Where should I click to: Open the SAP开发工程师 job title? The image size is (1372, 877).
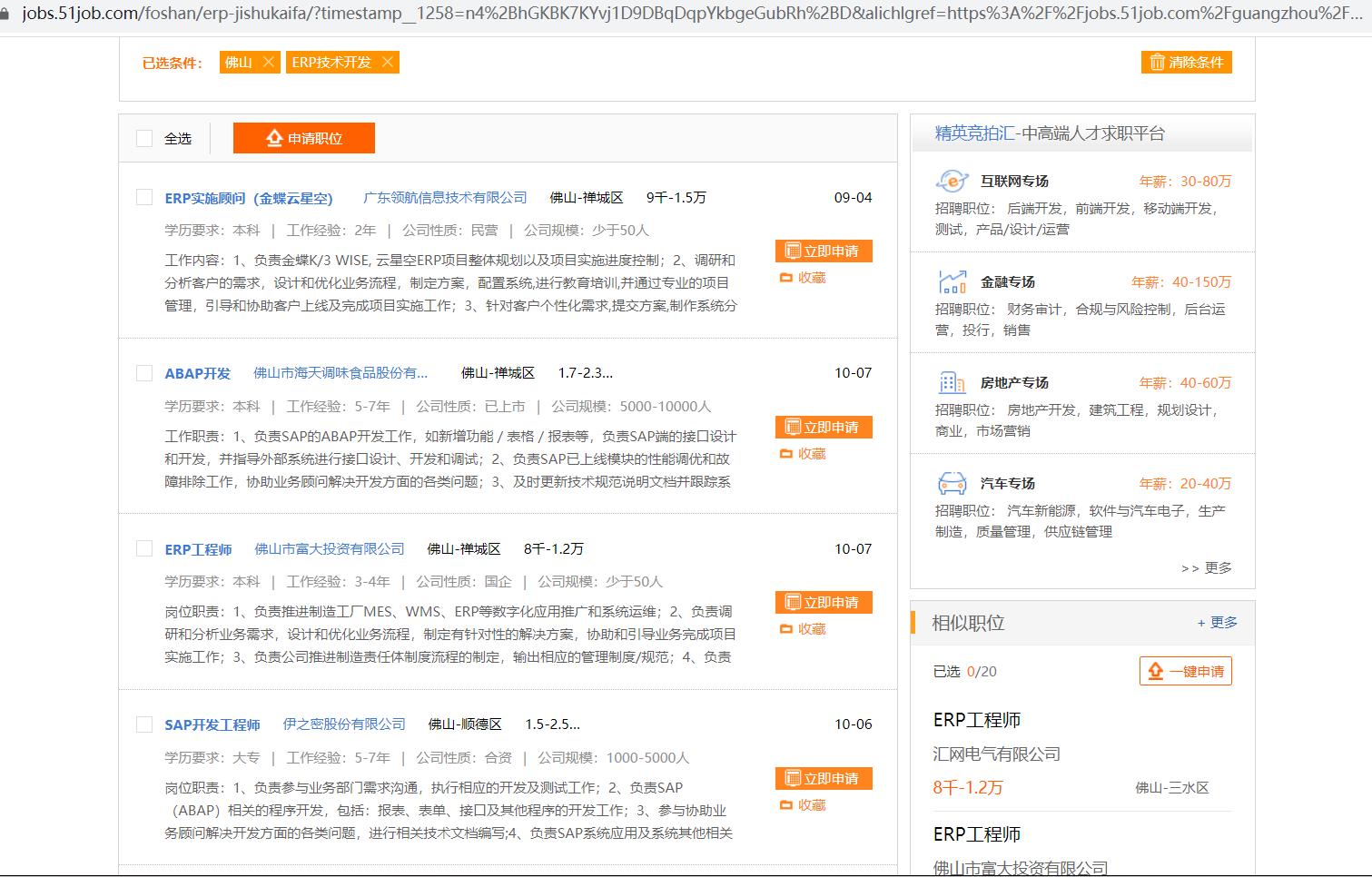212,724
